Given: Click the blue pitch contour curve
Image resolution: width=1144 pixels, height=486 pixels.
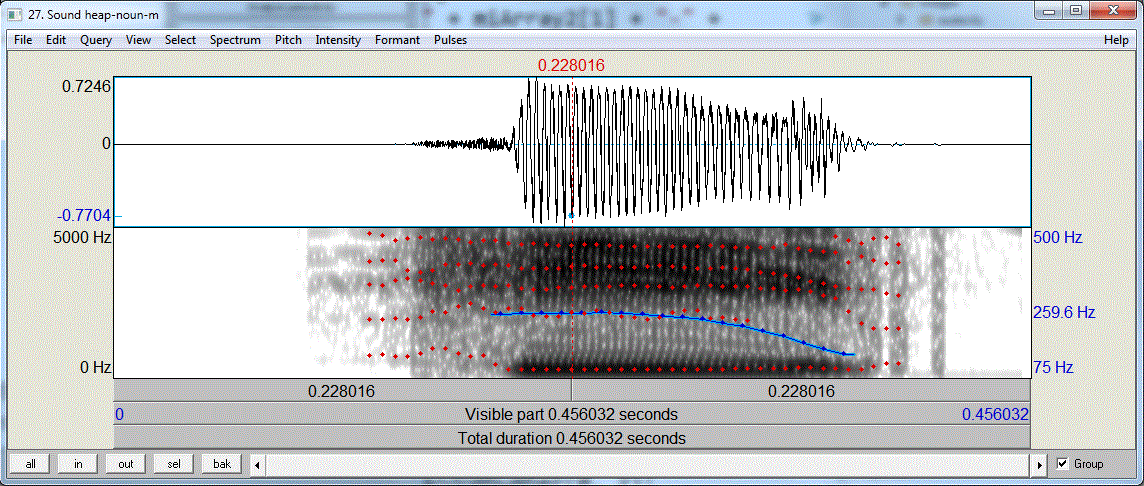Looking at the screenshot, I should (x=673, y=315).
